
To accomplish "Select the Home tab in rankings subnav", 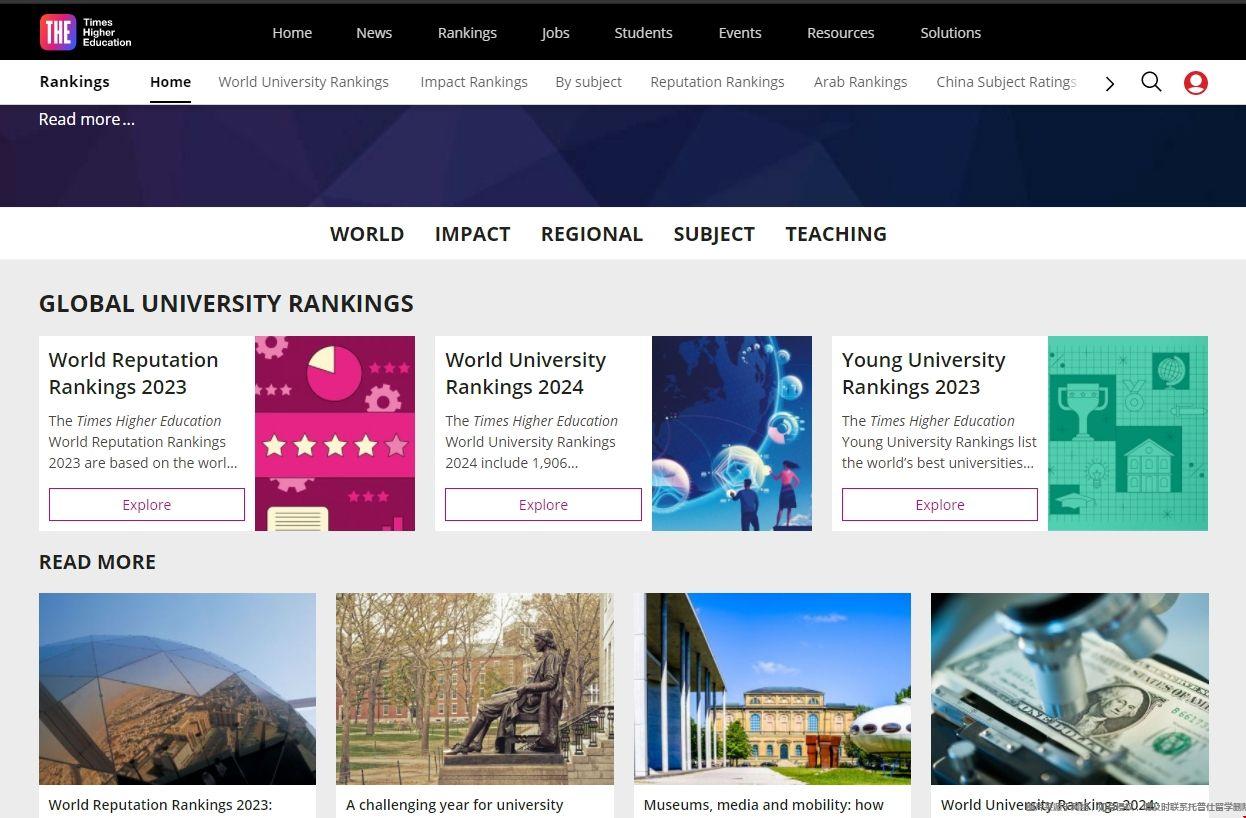I will (x=170, y=82).
